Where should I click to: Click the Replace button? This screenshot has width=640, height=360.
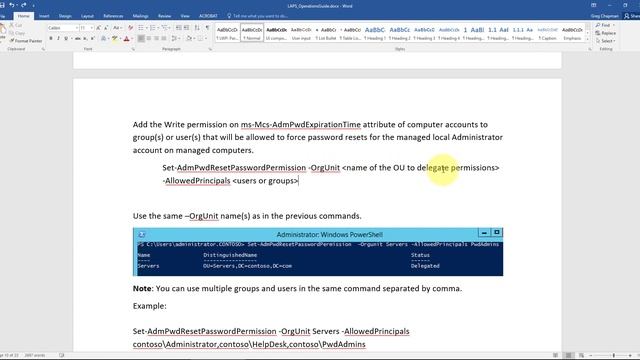[x=606, y=33]
